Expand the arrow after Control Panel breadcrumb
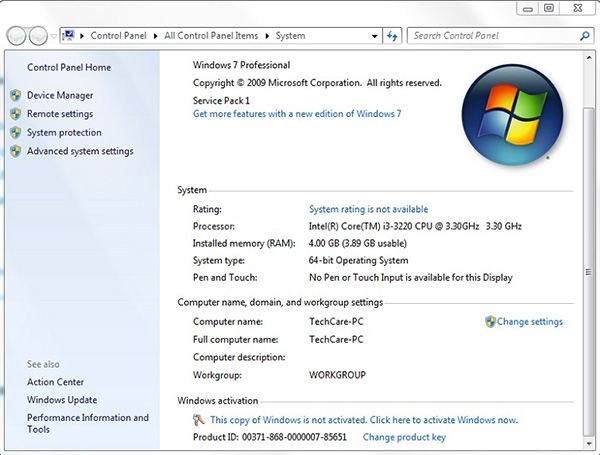This screenshot has height=455, width=600. [x=153, y=36]
